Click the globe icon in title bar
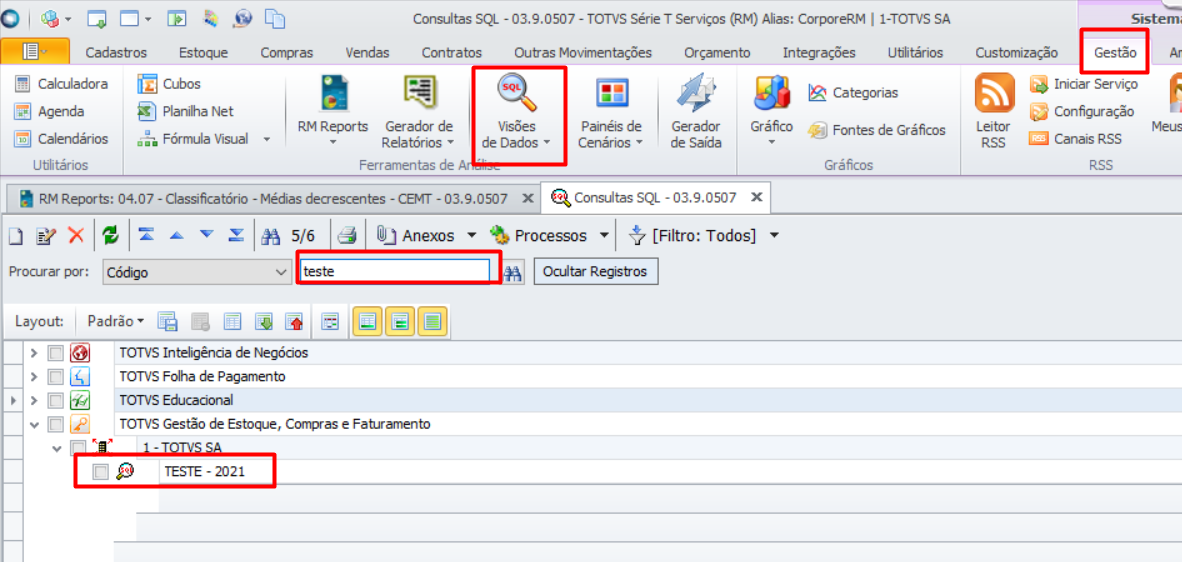This screenshot has height=562, width=1182. (x=243, y=17)
